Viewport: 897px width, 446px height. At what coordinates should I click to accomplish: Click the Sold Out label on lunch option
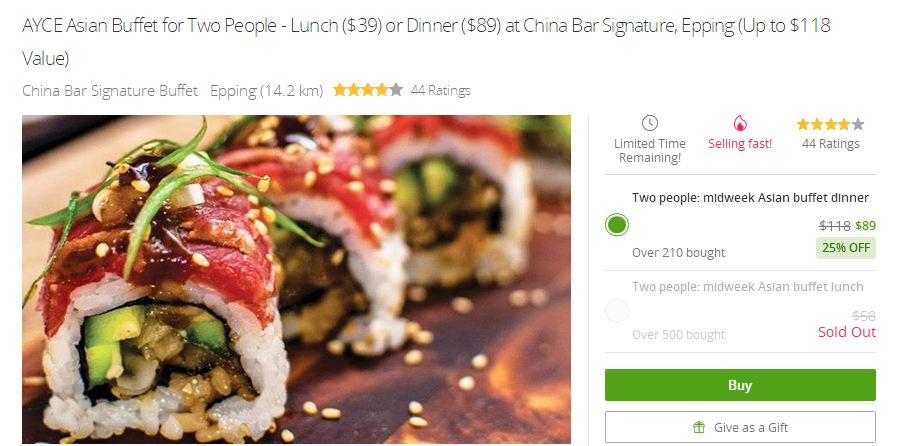pos(847,332)
